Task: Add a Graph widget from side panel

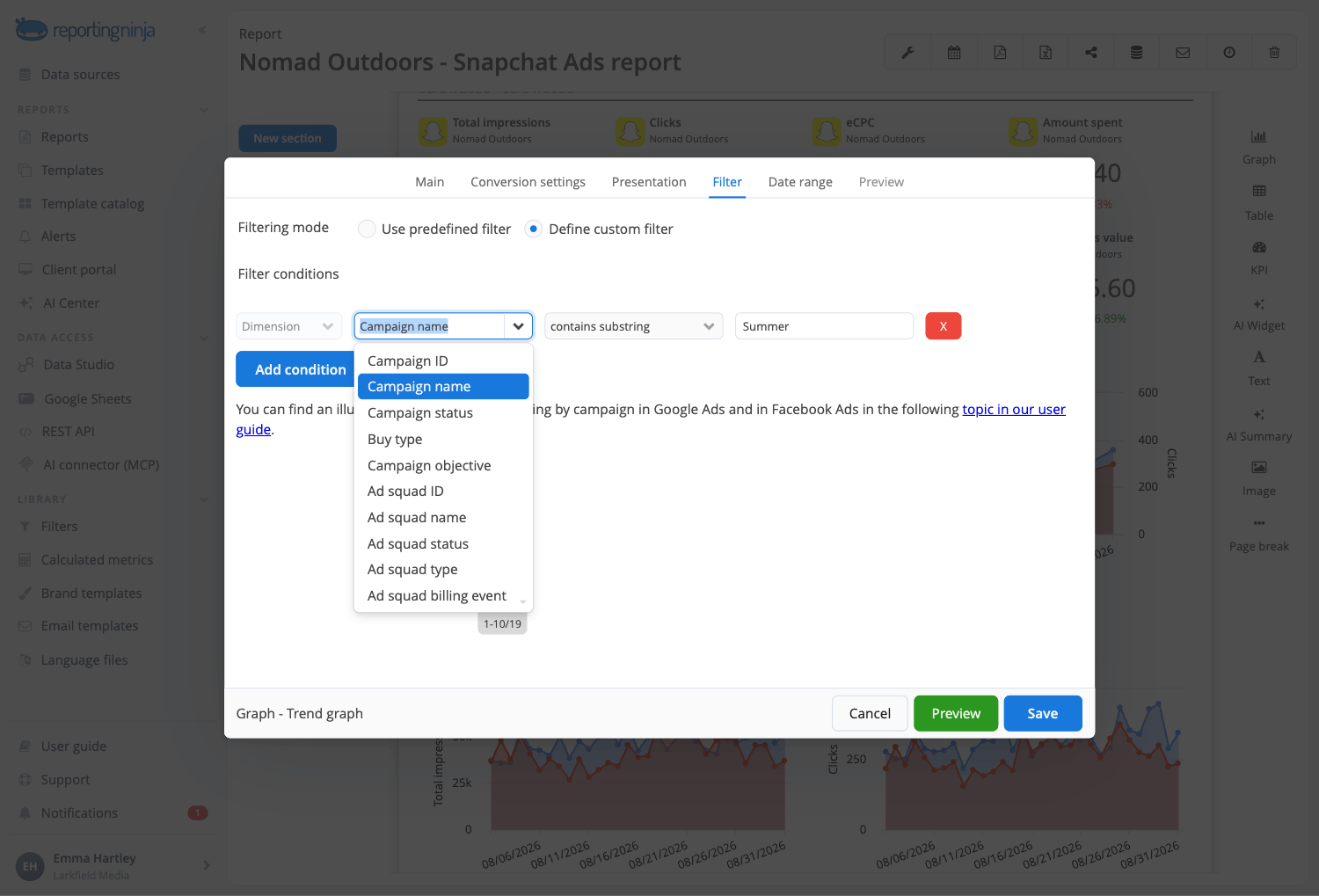Action: pyautogui.click(x=1259, y=147)
